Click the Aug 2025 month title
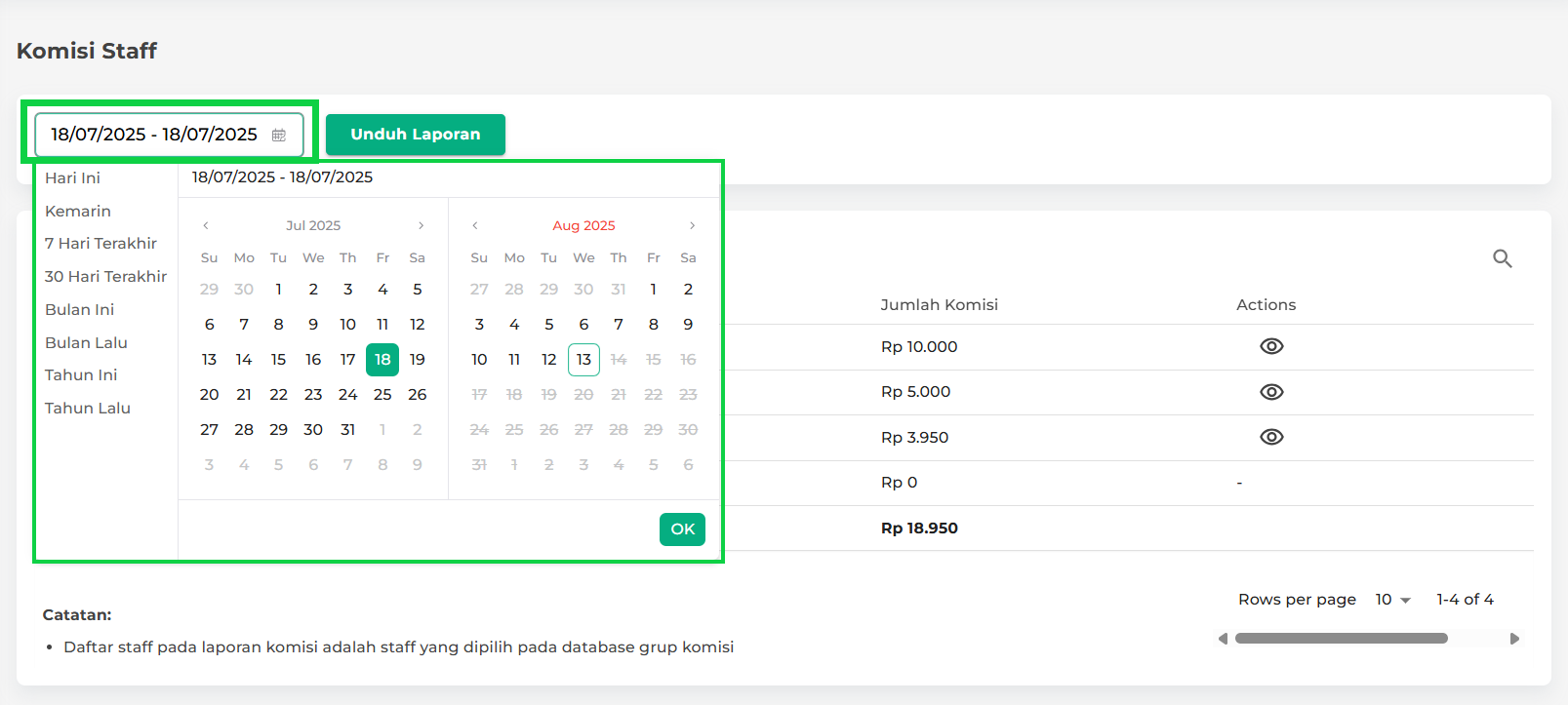This screenshot has height=705, width=1568. click(x=583, y=225)
